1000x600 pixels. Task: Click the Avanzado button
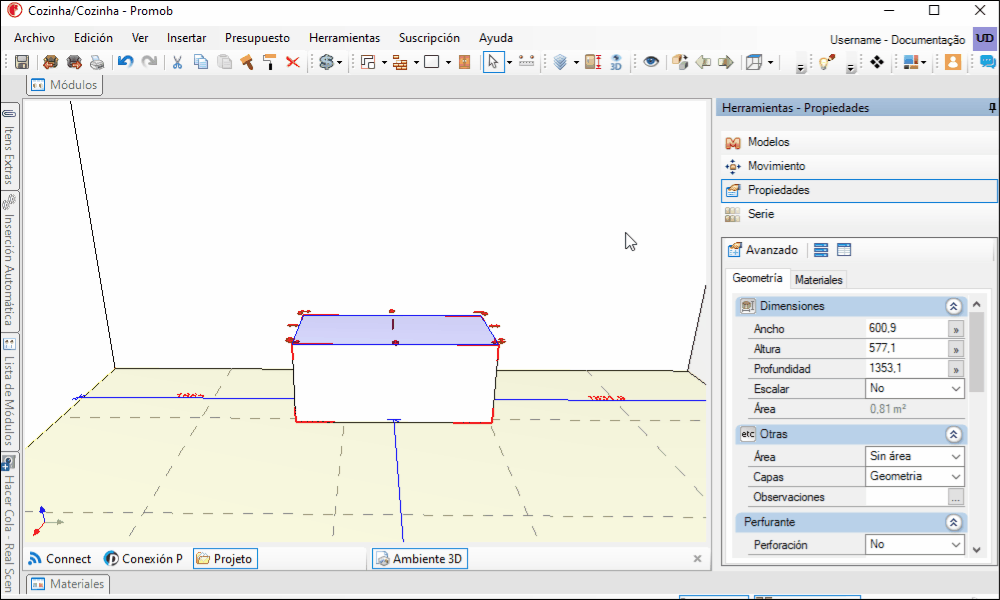[x=763, y=250]
